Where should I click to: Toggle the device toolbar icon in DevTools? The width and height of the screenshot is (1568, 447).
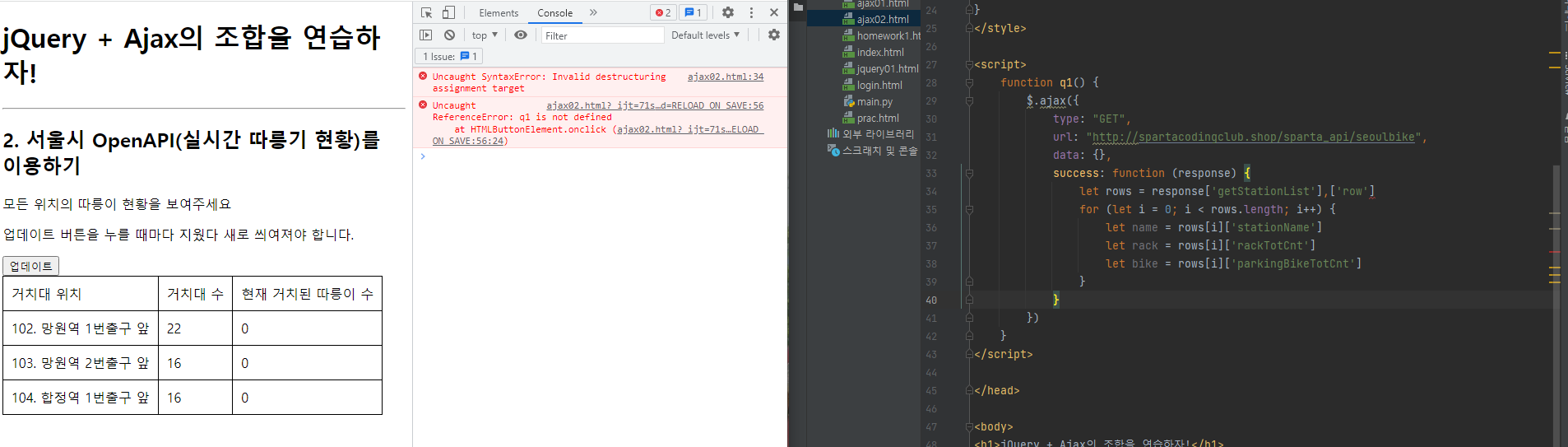coord(448,12)
